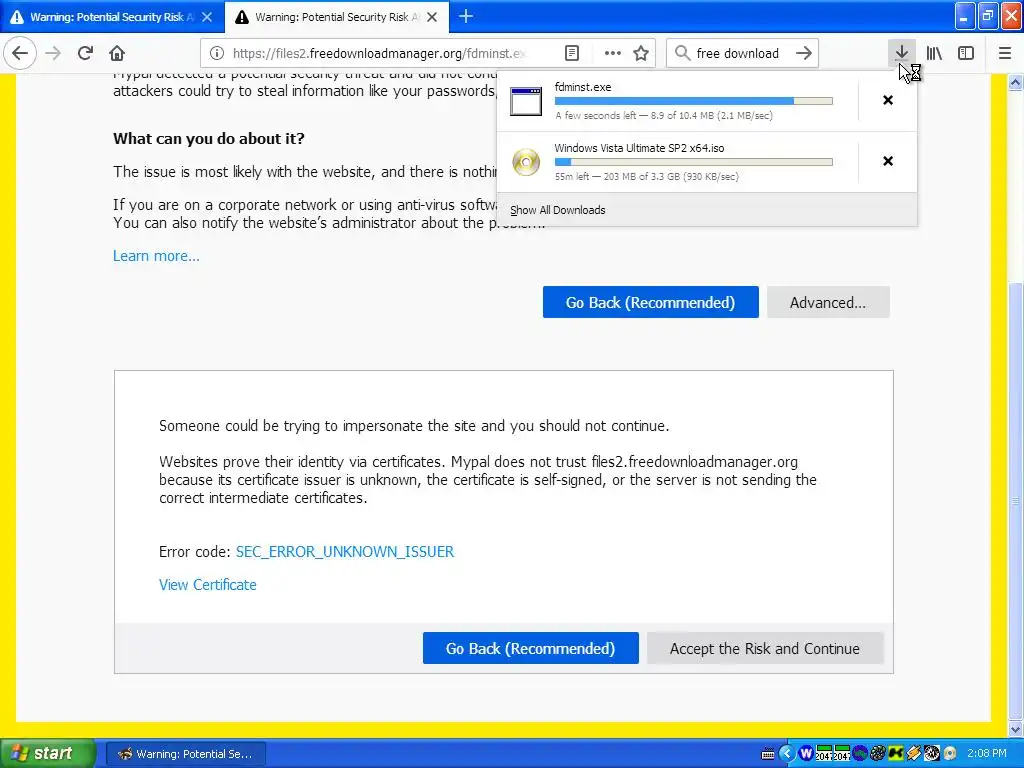The image size is (1024, 768).
Task: Click the vertical scrollbar thumb
Action: coord(1016,500)
